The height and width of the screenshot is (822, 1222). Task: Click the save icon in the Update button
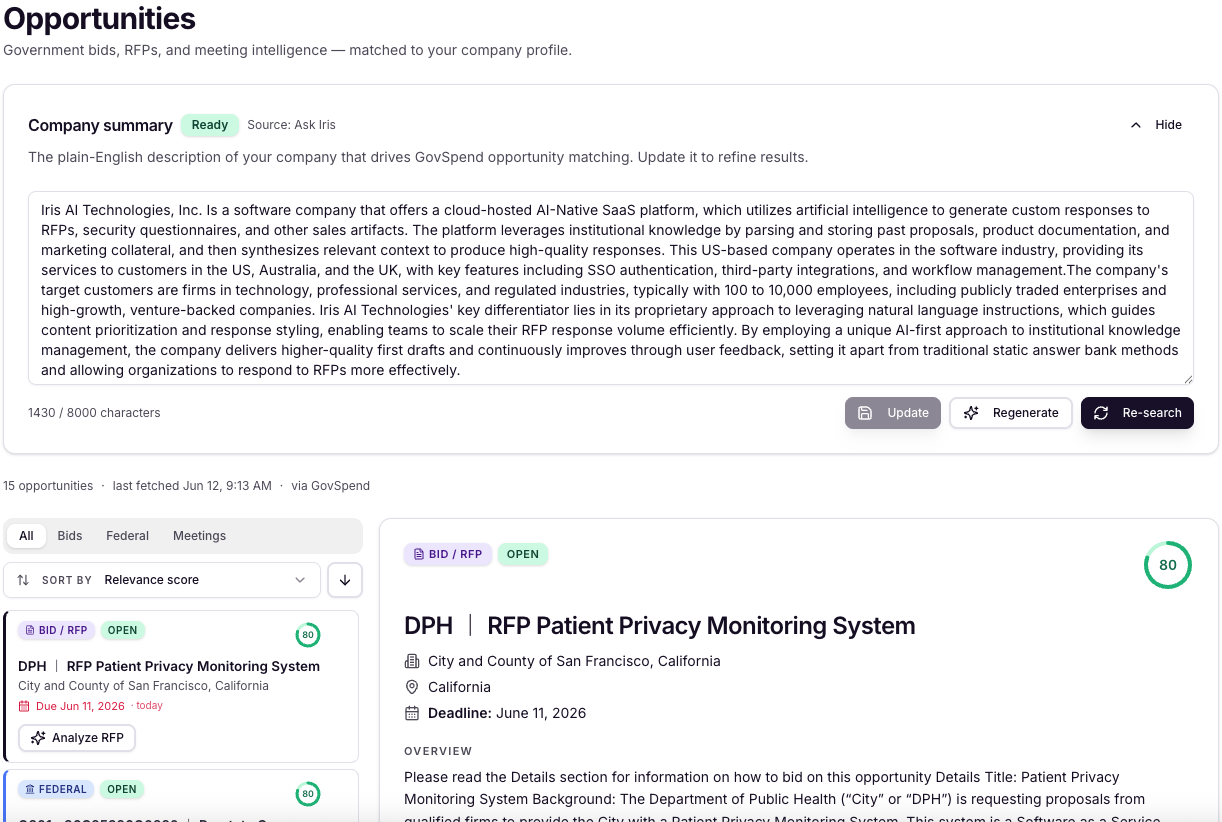(866, 413)
